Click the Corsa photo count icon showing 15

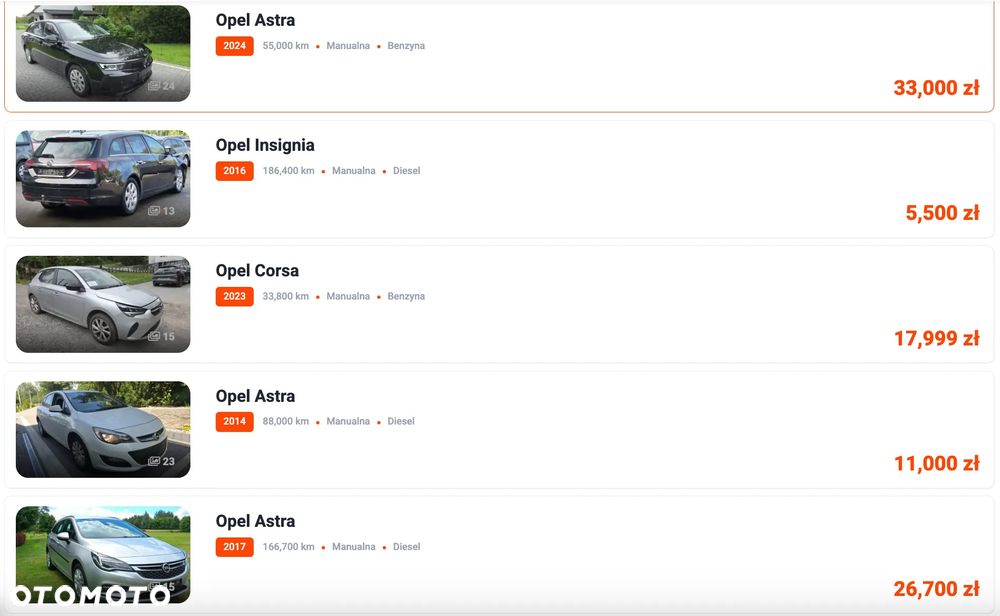161,336
